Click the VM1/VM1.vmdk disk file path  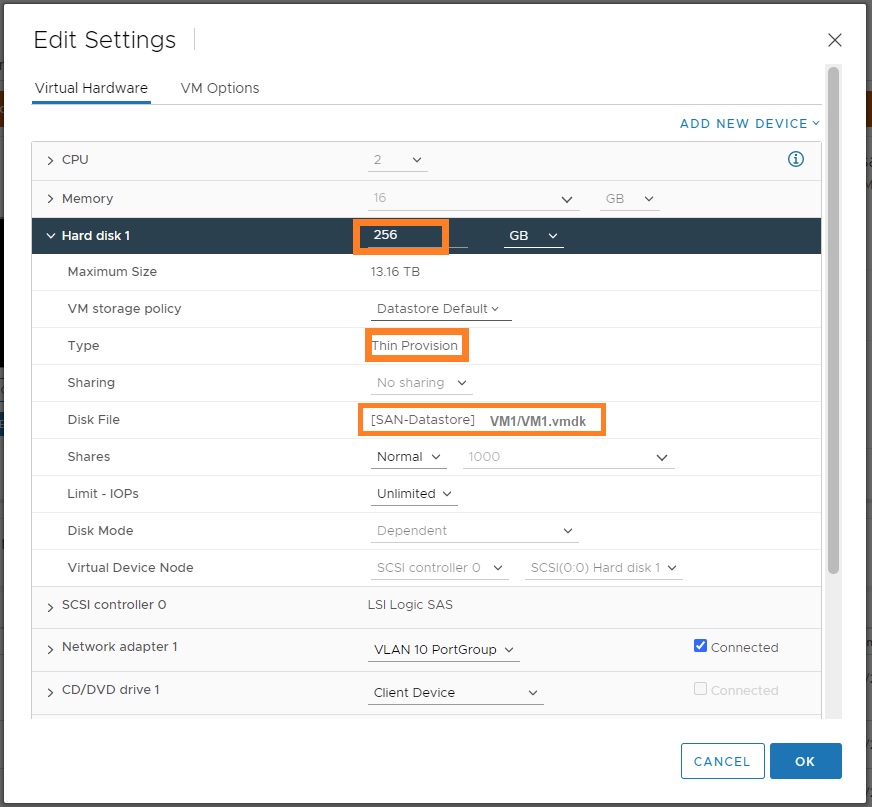point(538,421)
